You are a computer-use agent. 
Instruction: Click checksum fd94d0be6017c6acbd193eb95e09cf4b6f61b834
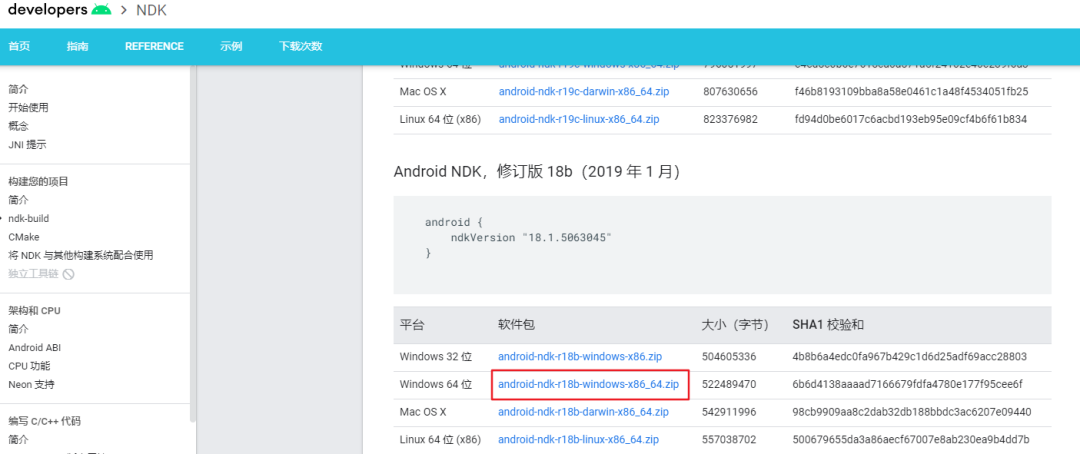[x=911, y=119]
